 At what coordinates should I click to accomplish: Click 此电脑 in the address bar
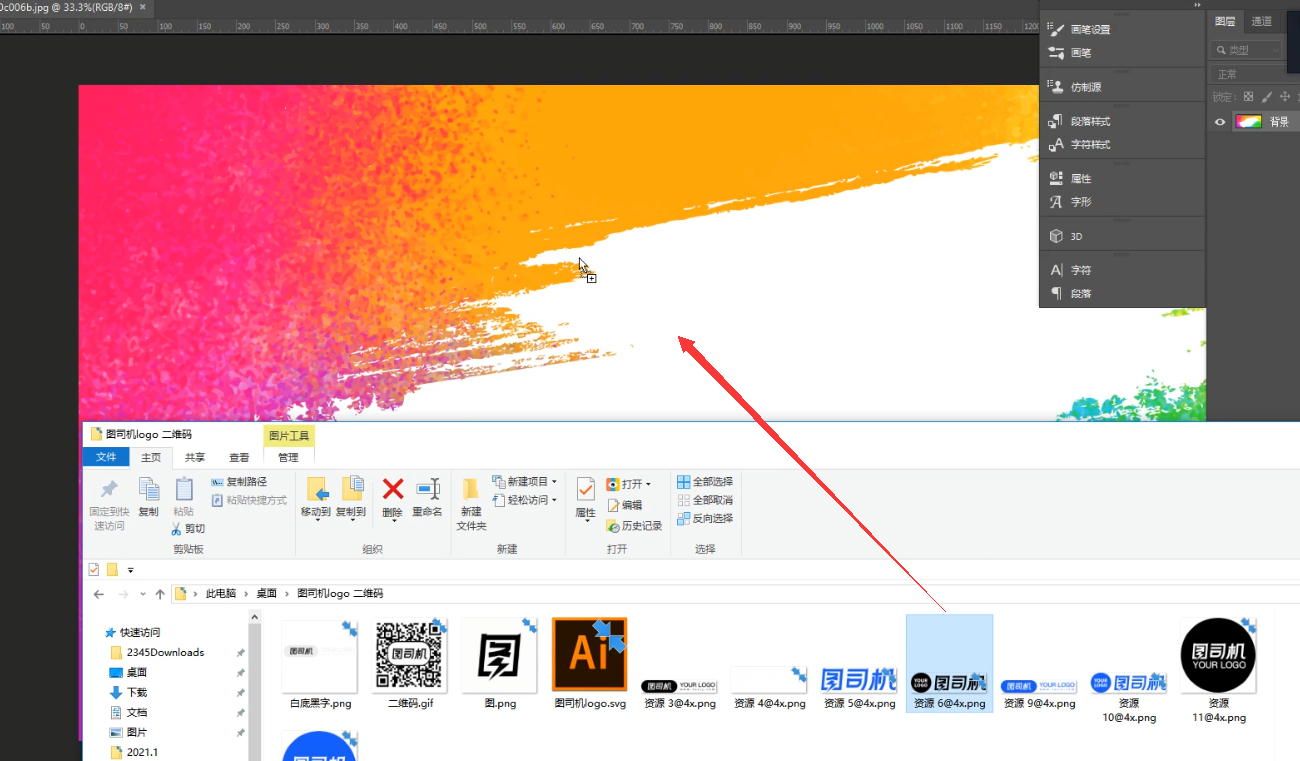(x=221, y=594)
